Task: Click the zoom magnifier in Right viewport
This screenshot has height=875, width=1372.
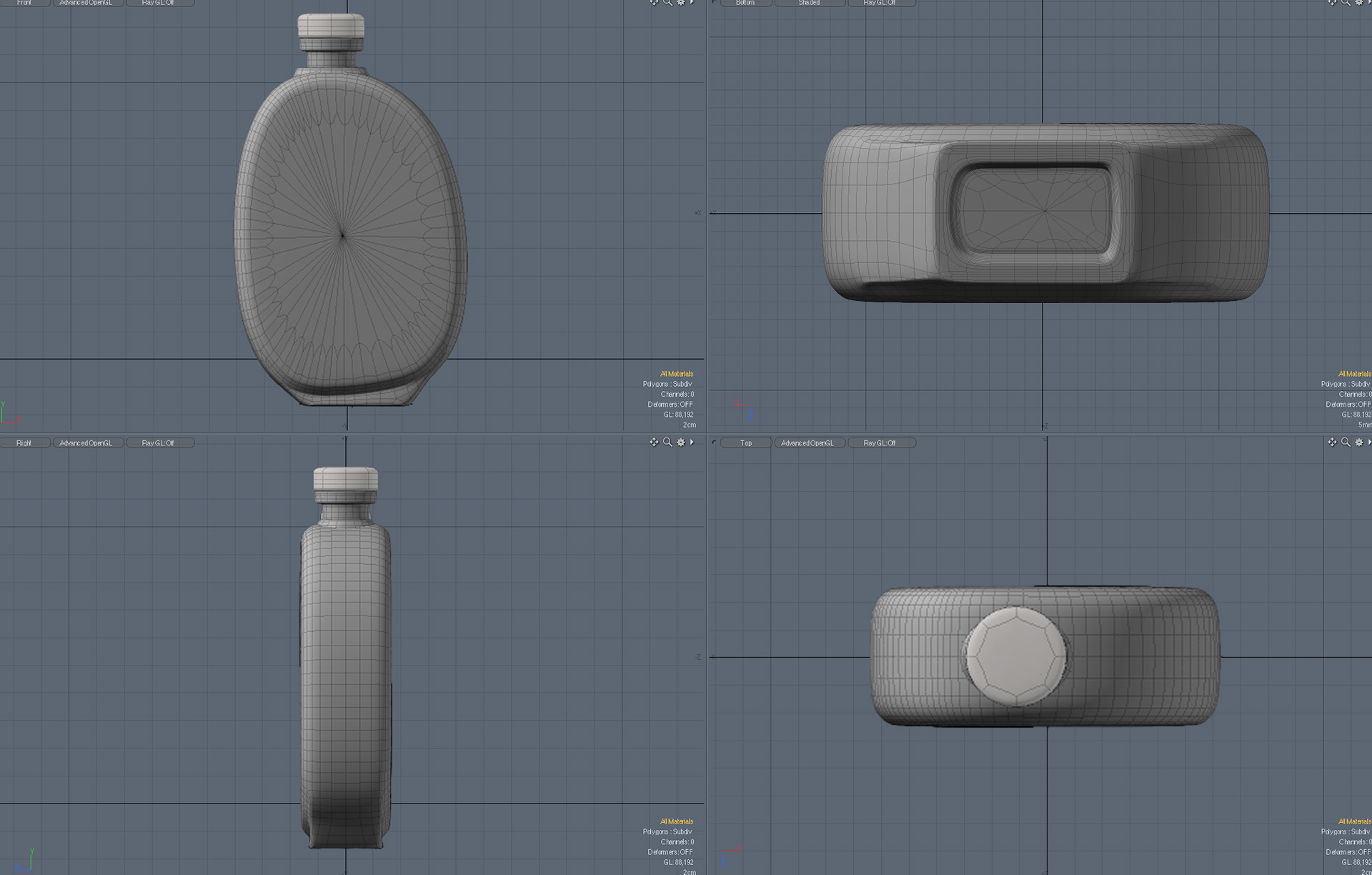Action: click(667, 443)
